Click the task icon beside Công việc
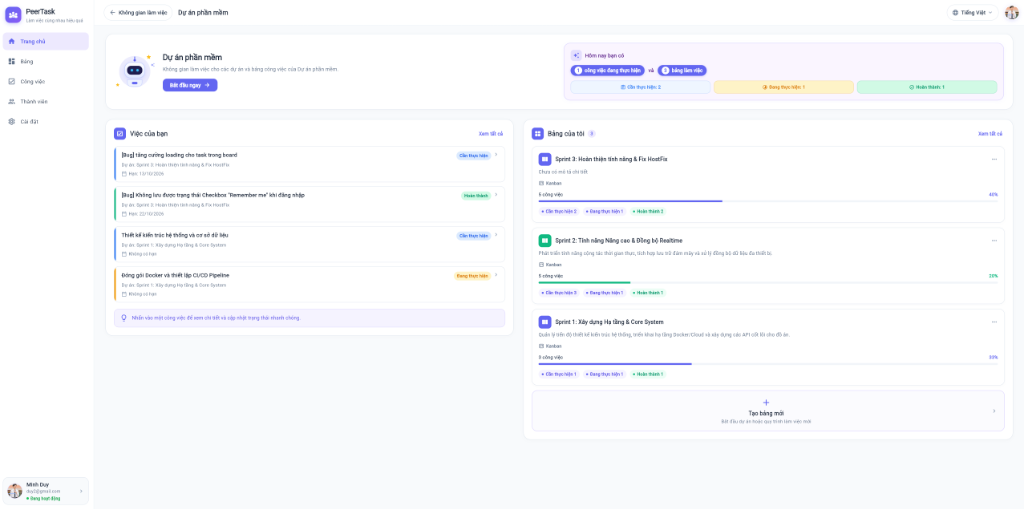Screen dimensions: 1024x509 (12, 82)
